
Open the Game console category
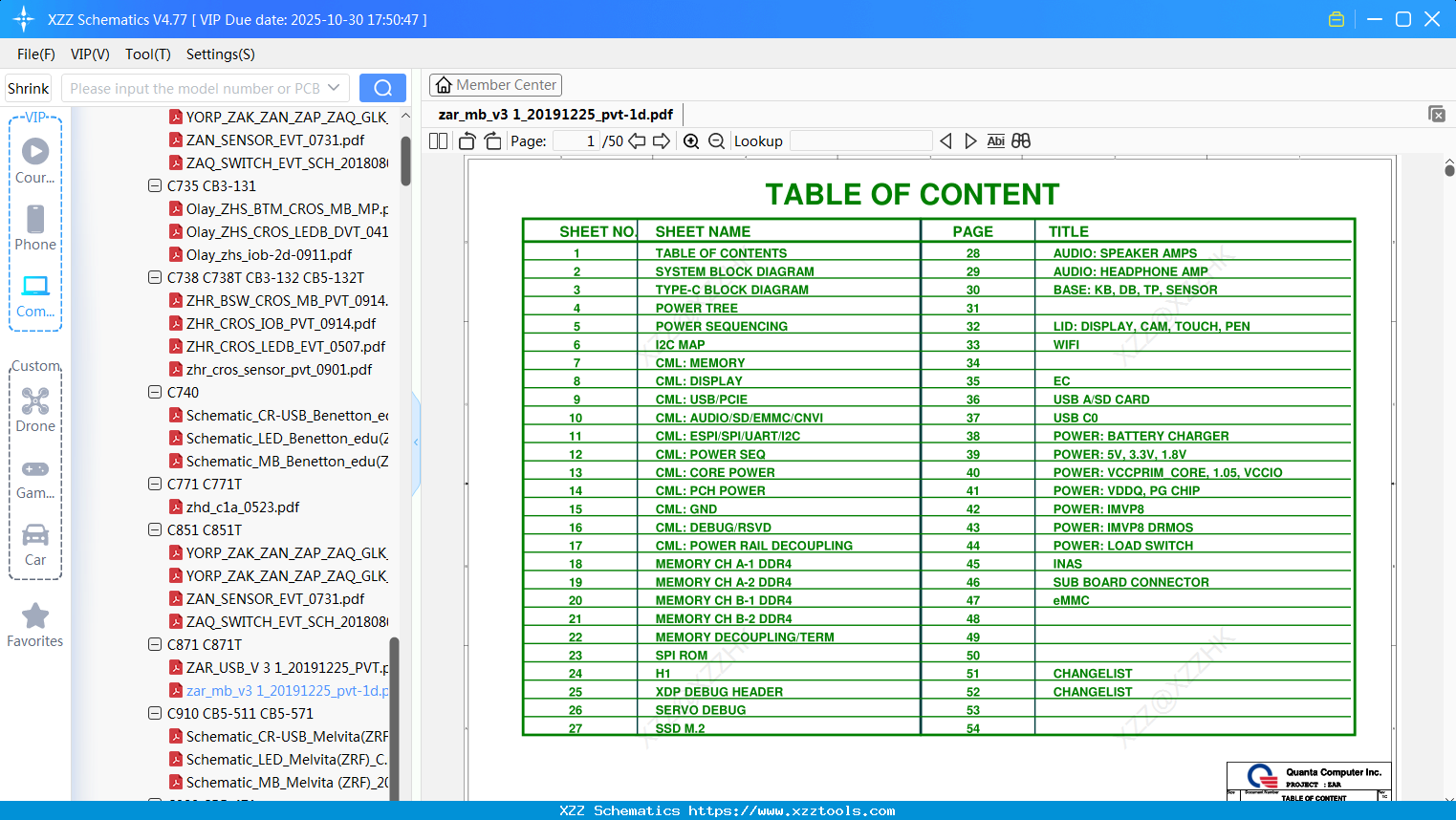pos(35,479)
